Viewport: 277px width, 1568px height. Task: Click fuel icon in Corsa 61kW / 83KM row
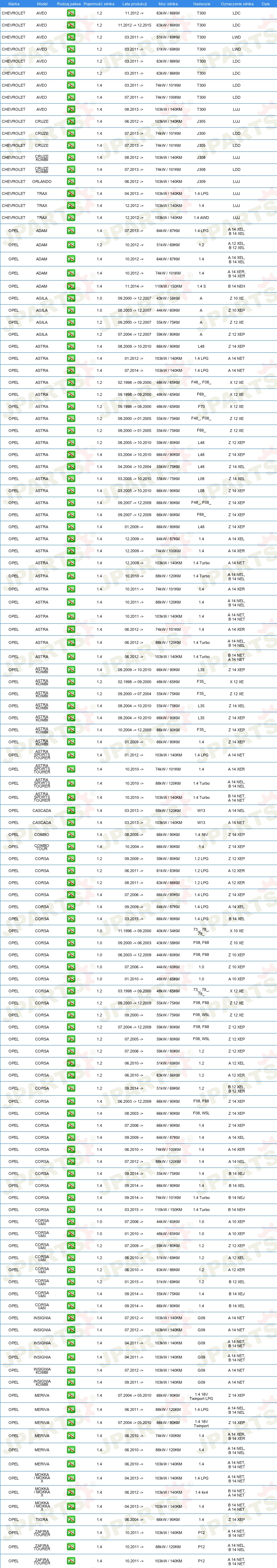tap(71, 870)
